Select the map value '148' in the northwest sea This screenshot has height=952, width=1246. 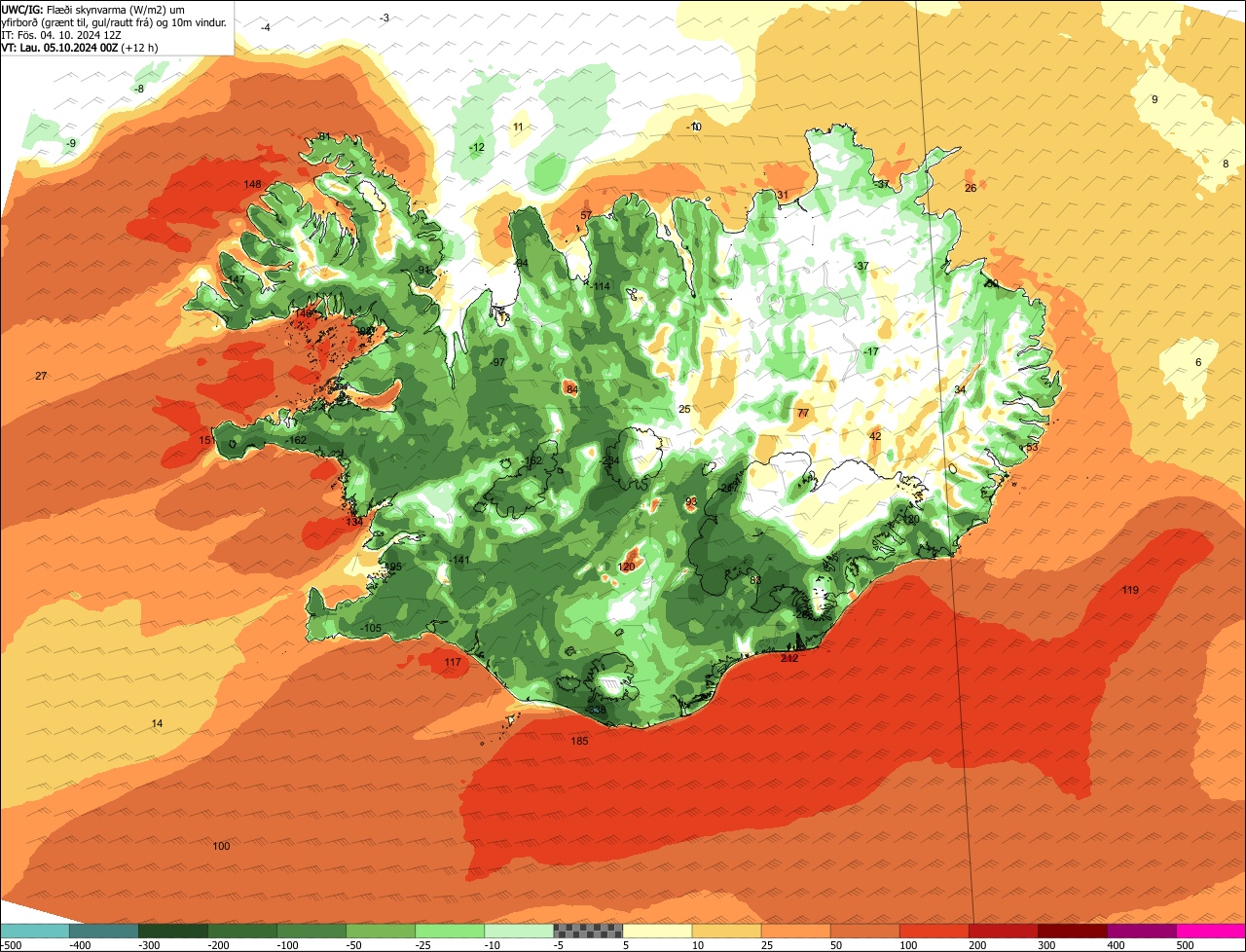click(x=252, y=185)
